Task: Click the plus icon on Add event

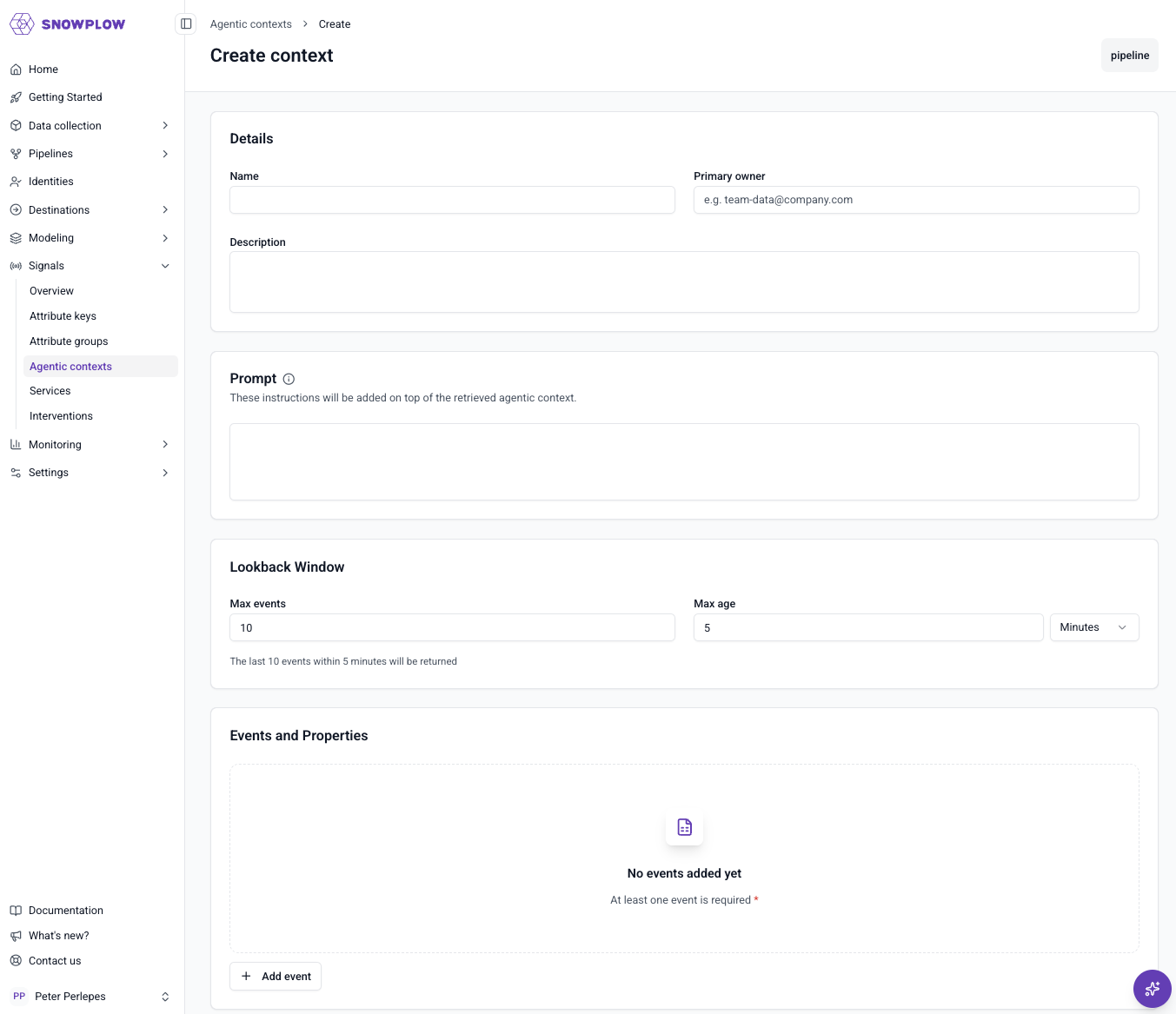Action: point(246,977)
